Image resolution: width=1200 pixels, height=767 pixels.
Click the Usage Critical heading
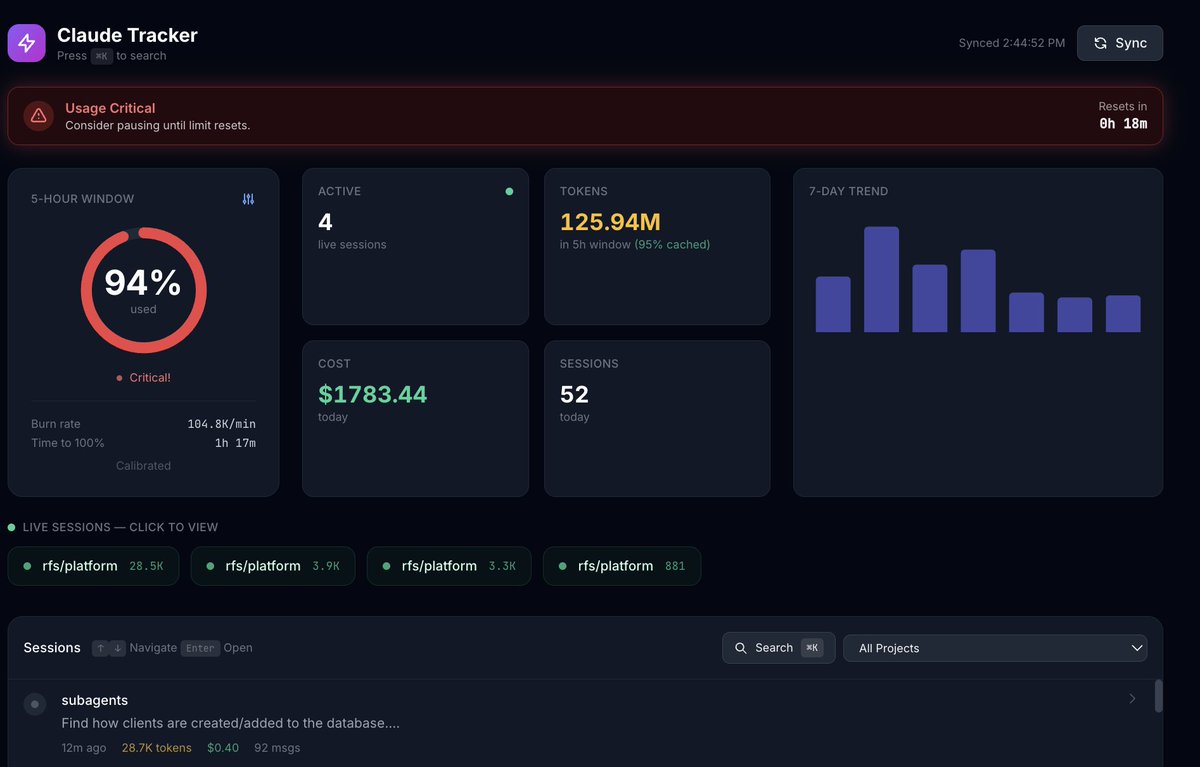(110, 108)
